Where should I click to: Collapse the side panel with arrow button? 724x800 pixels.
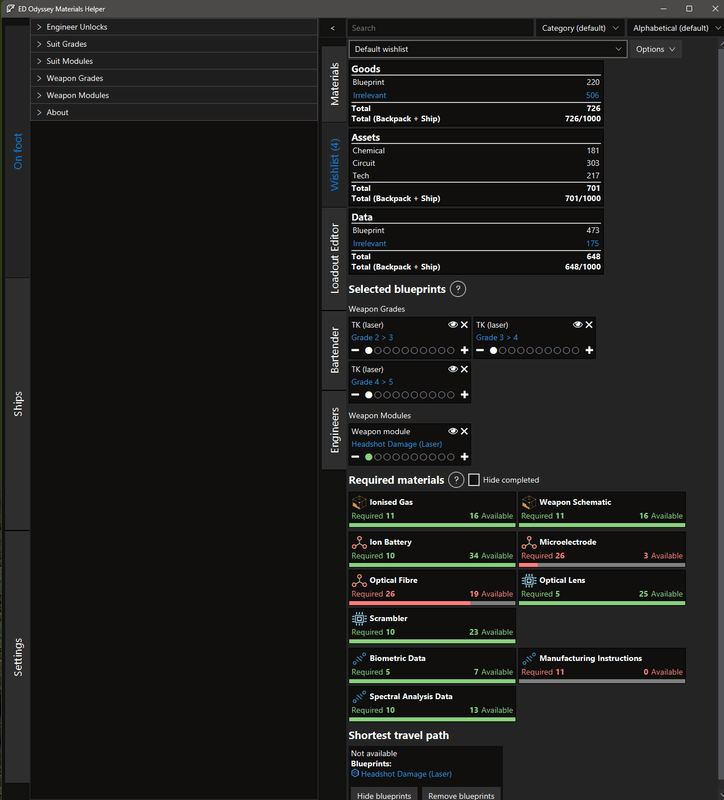point(333,28)
